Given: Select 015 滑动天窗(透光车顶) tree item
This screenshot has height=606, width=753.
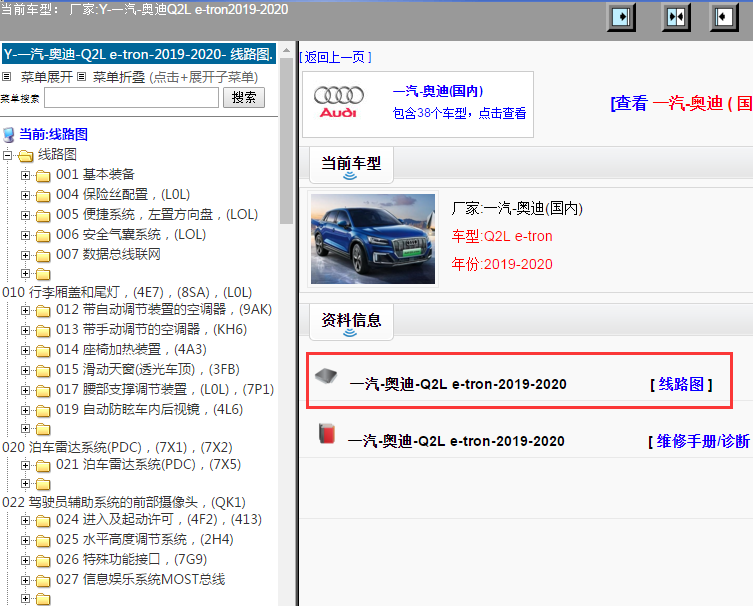Looking at the screenshot, I should [x=148, y=369].
